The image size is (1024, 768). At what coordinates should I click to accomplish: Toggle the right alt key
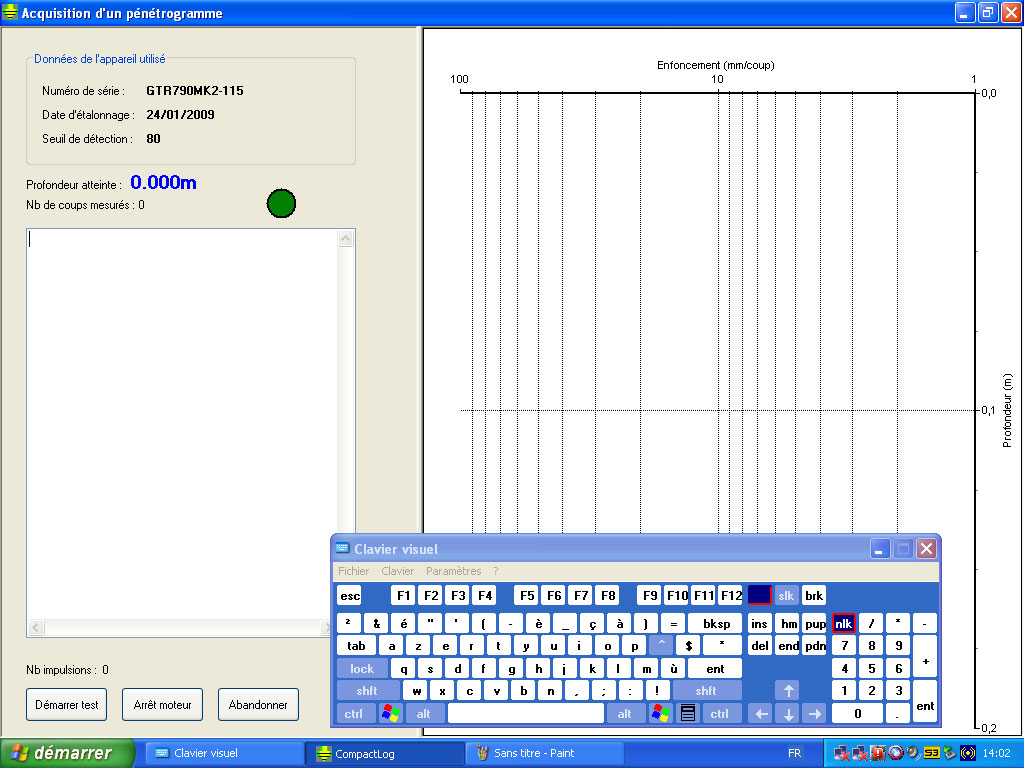624,713
